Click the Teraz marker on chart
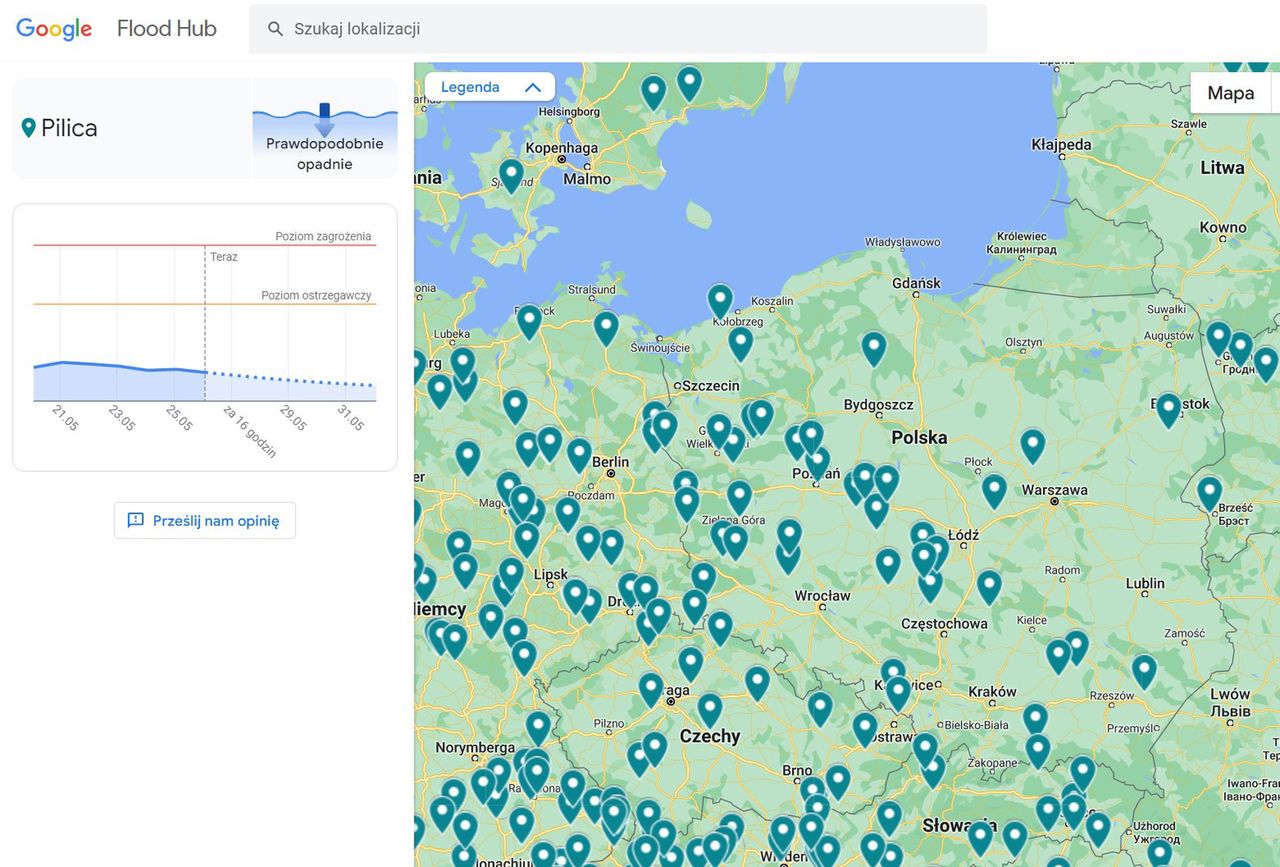This screenshot has height=867, width=1280. [x=223, y=257]
